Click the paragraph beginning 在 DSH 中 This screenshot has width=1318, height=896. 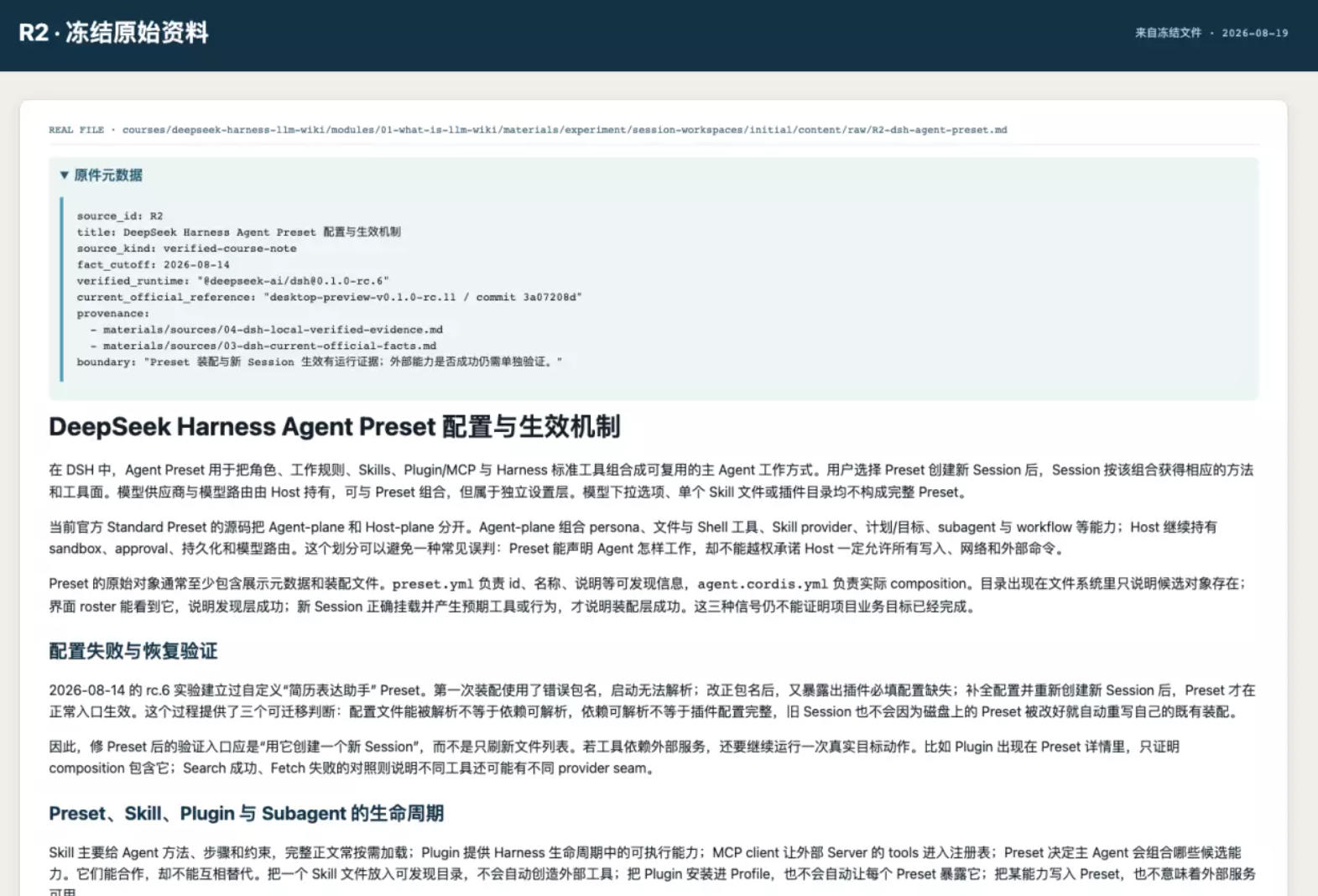(x=651, y=481)
